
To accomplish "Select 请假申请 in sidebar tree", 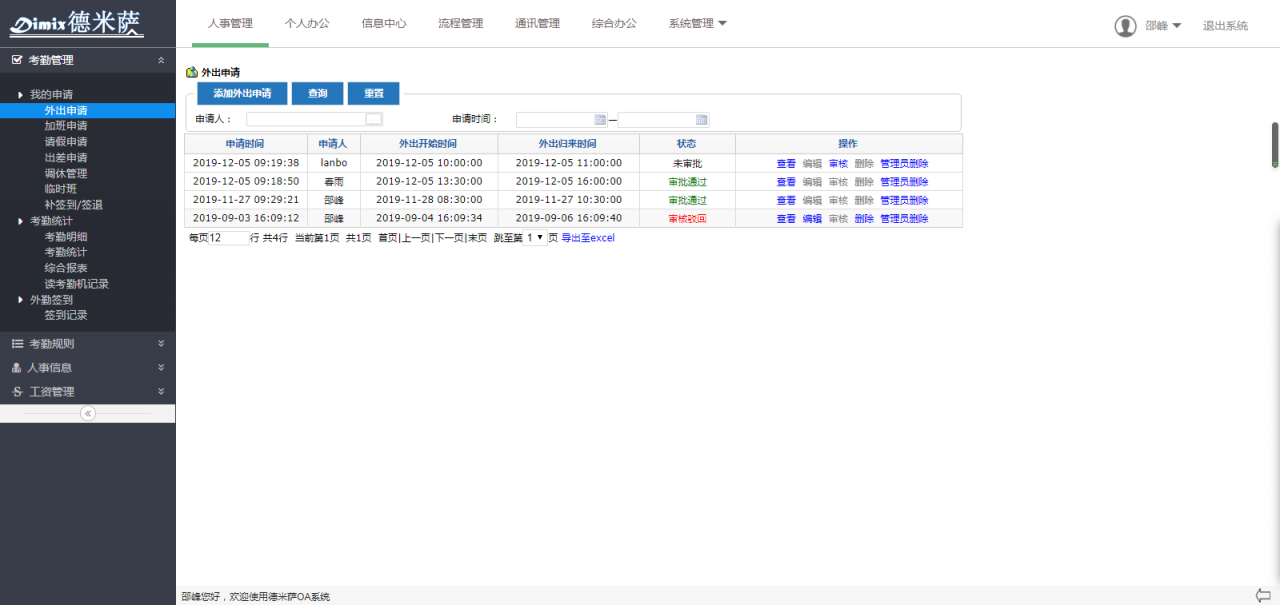I will 66,142.
